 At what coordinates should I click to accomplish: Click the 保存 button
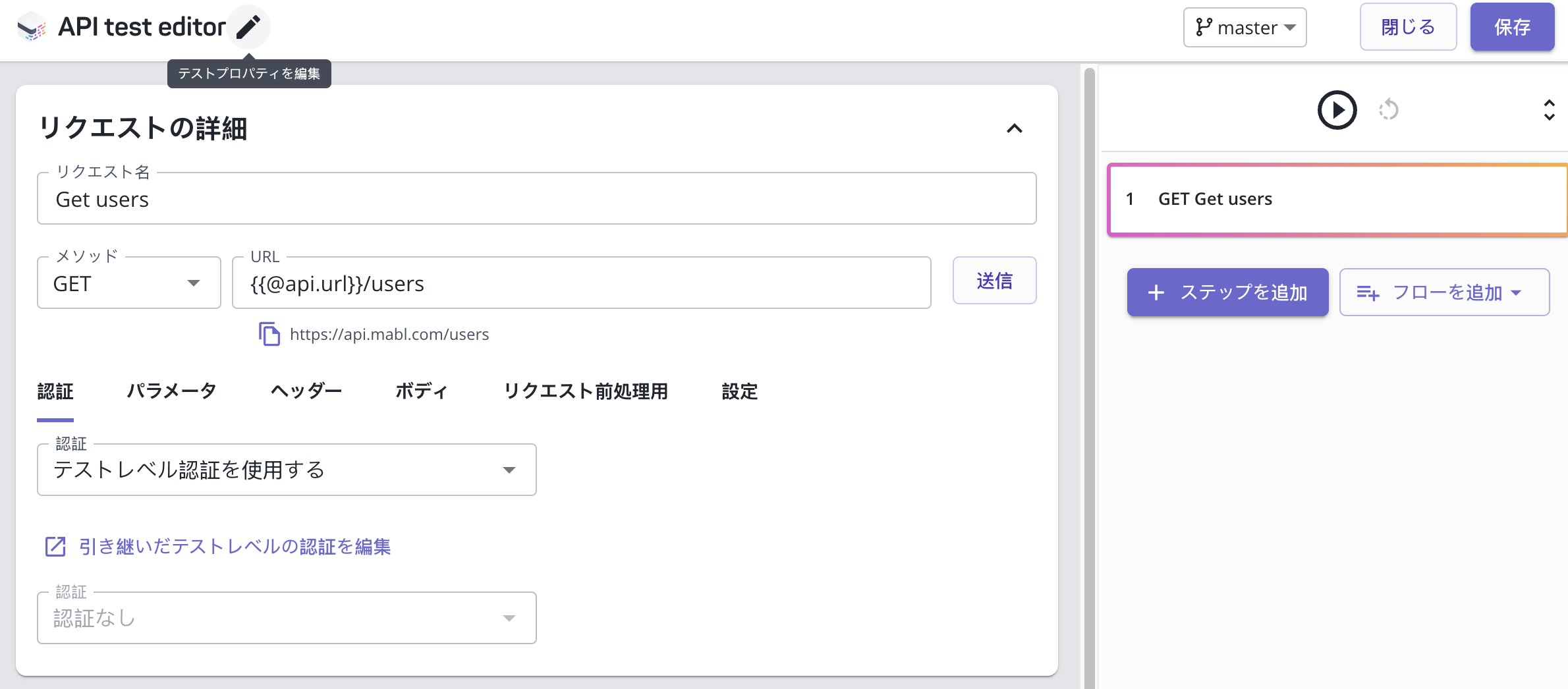[x=1512, y=27]
